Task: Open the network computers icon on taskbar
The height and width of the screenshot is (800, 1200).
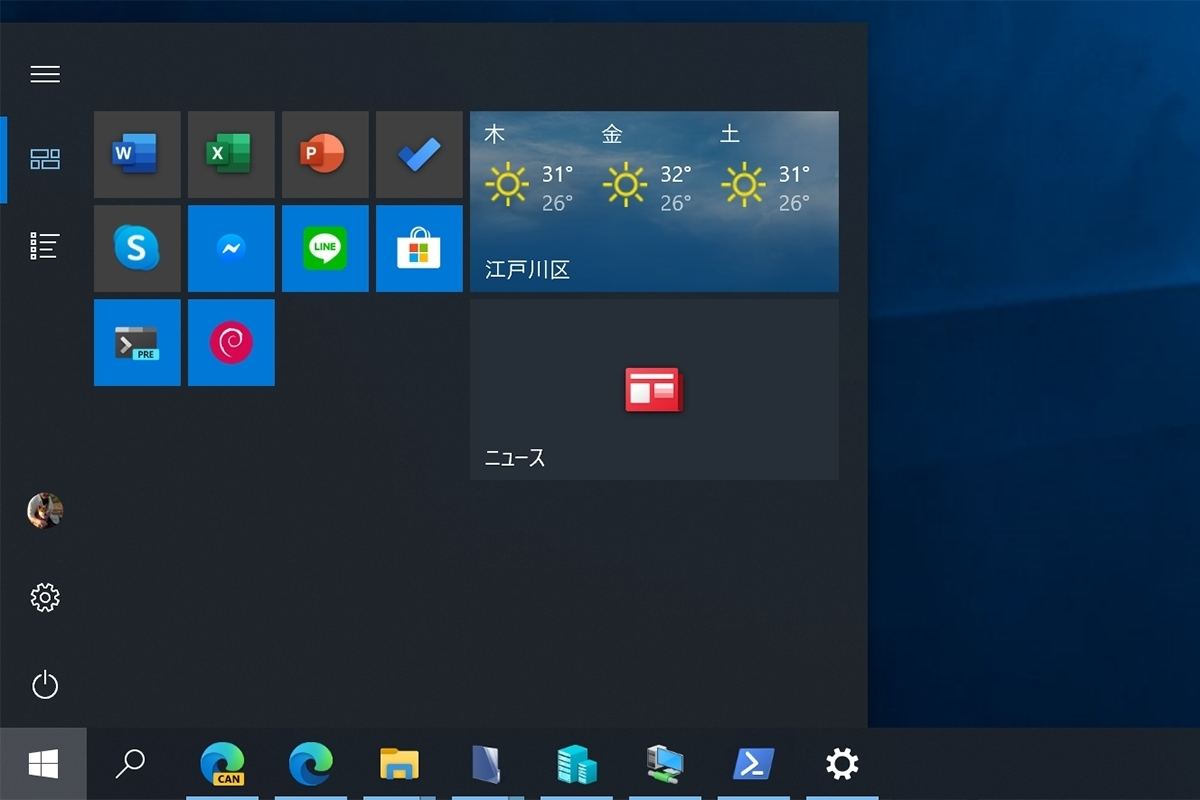Action: click(x=665, y=764)
